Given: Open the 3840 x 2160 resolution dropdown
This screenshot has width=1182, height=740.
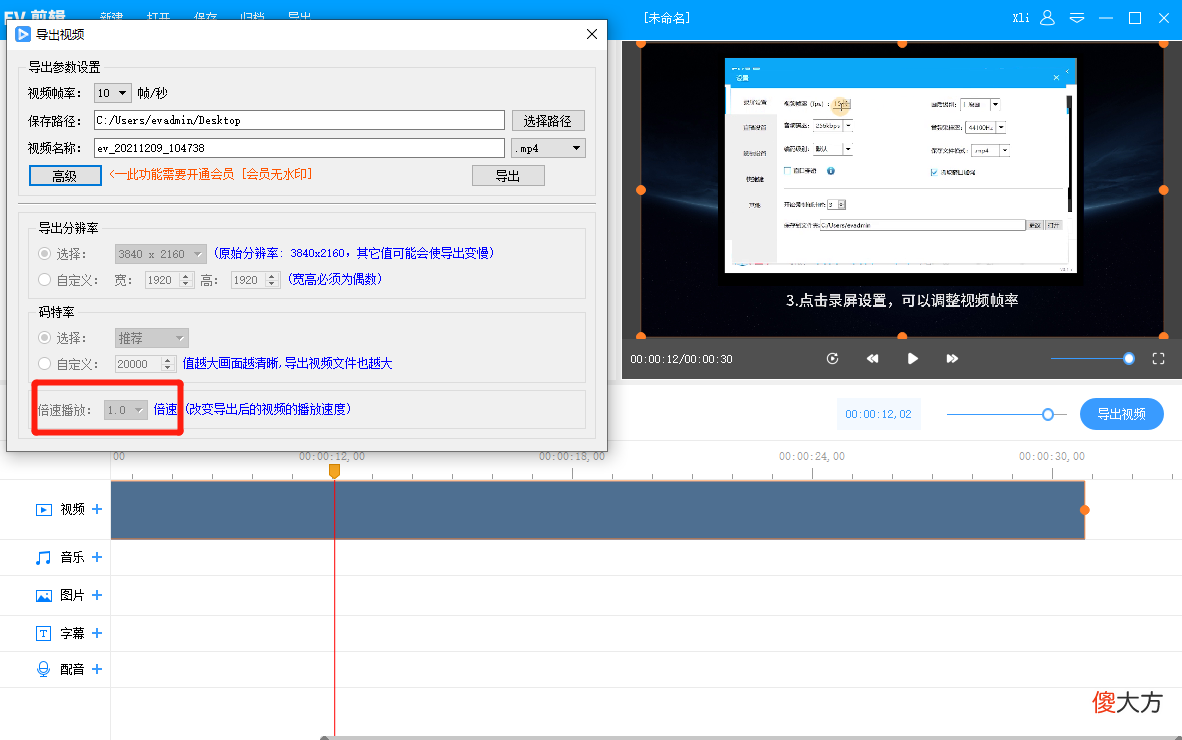Looking at the screenshot, I should (161, 254).
